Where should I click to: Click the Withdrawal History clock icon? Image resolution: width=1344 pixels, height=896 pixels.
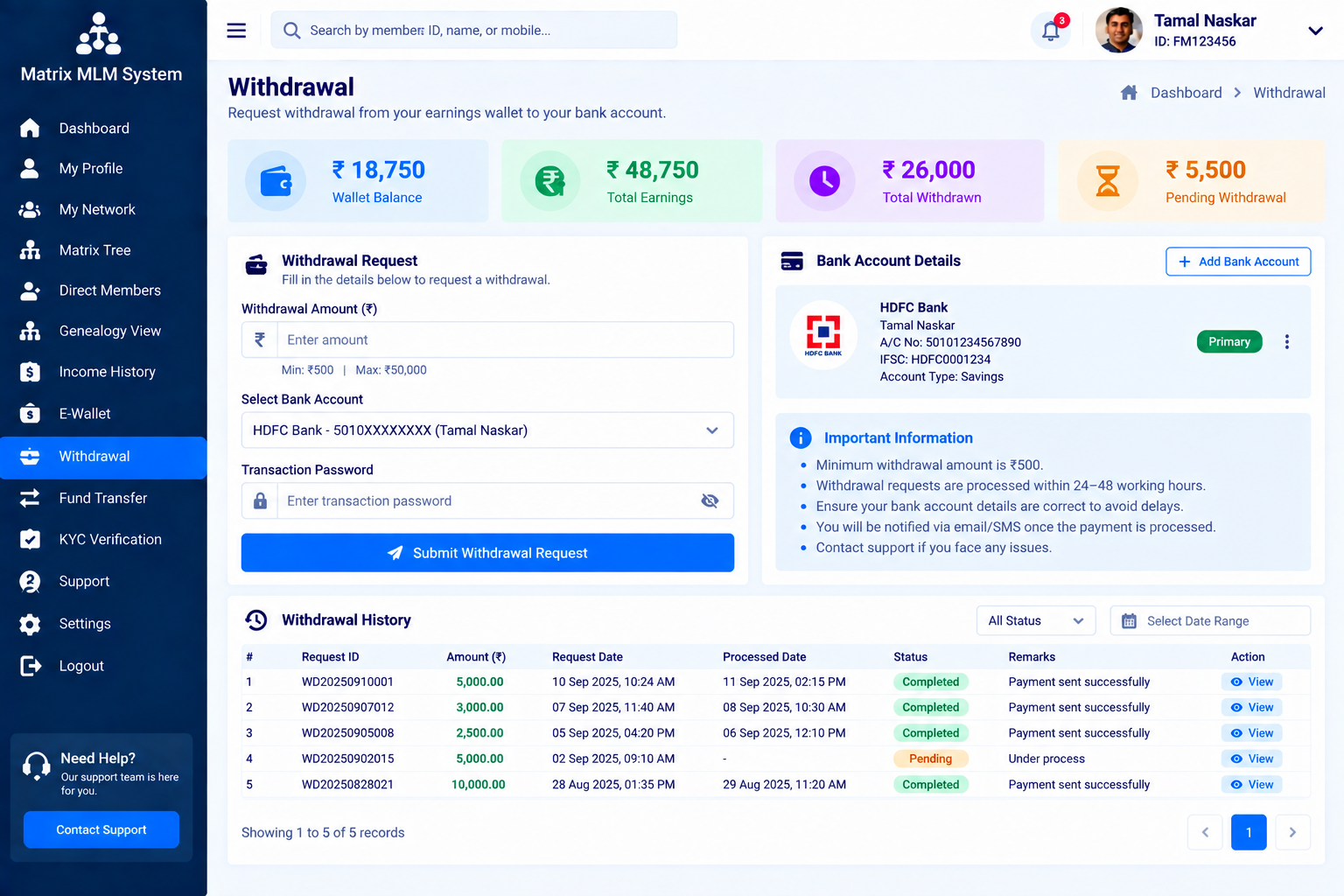pyautogui.click(x=256, y=619)
